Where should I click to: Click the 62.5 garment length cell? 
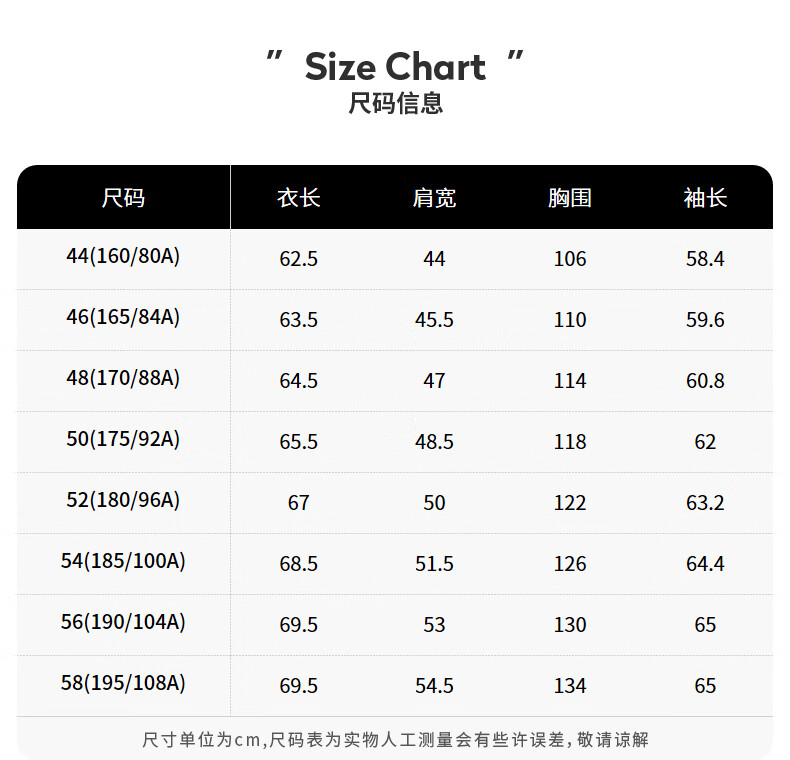pos(298,259)
